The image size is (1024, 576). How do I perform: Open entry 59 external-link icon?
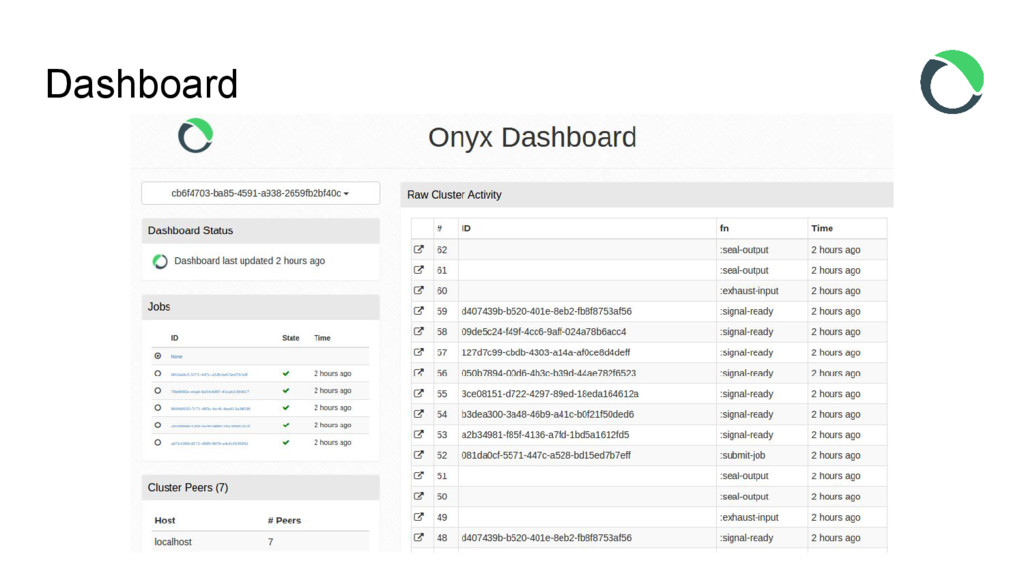(419, 311)
